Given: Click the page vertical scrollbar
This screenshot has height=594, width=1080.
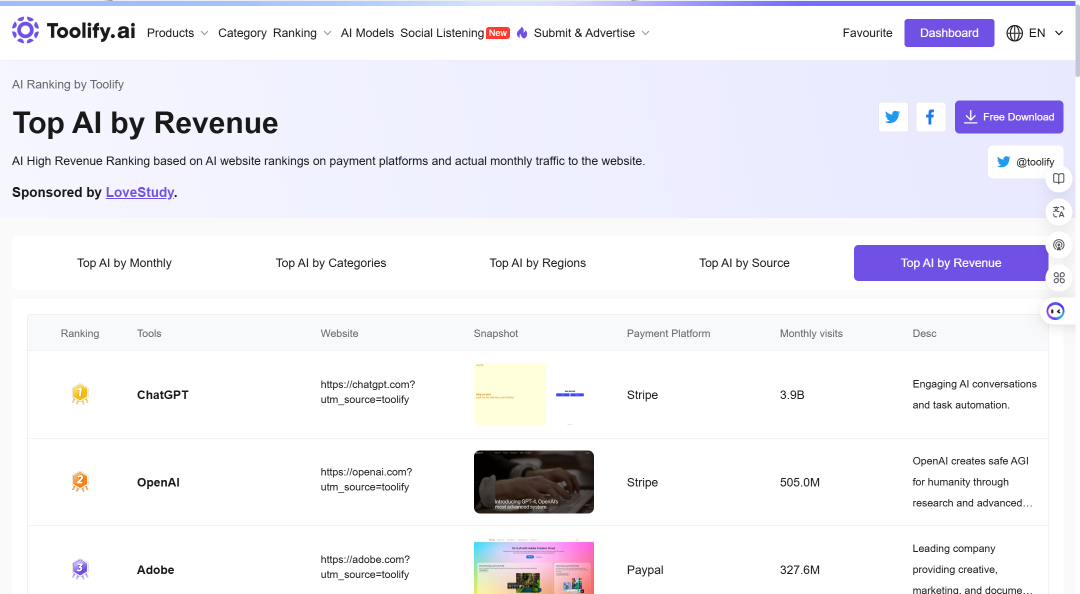Looking at the screenshot, I should point(1076,41).
